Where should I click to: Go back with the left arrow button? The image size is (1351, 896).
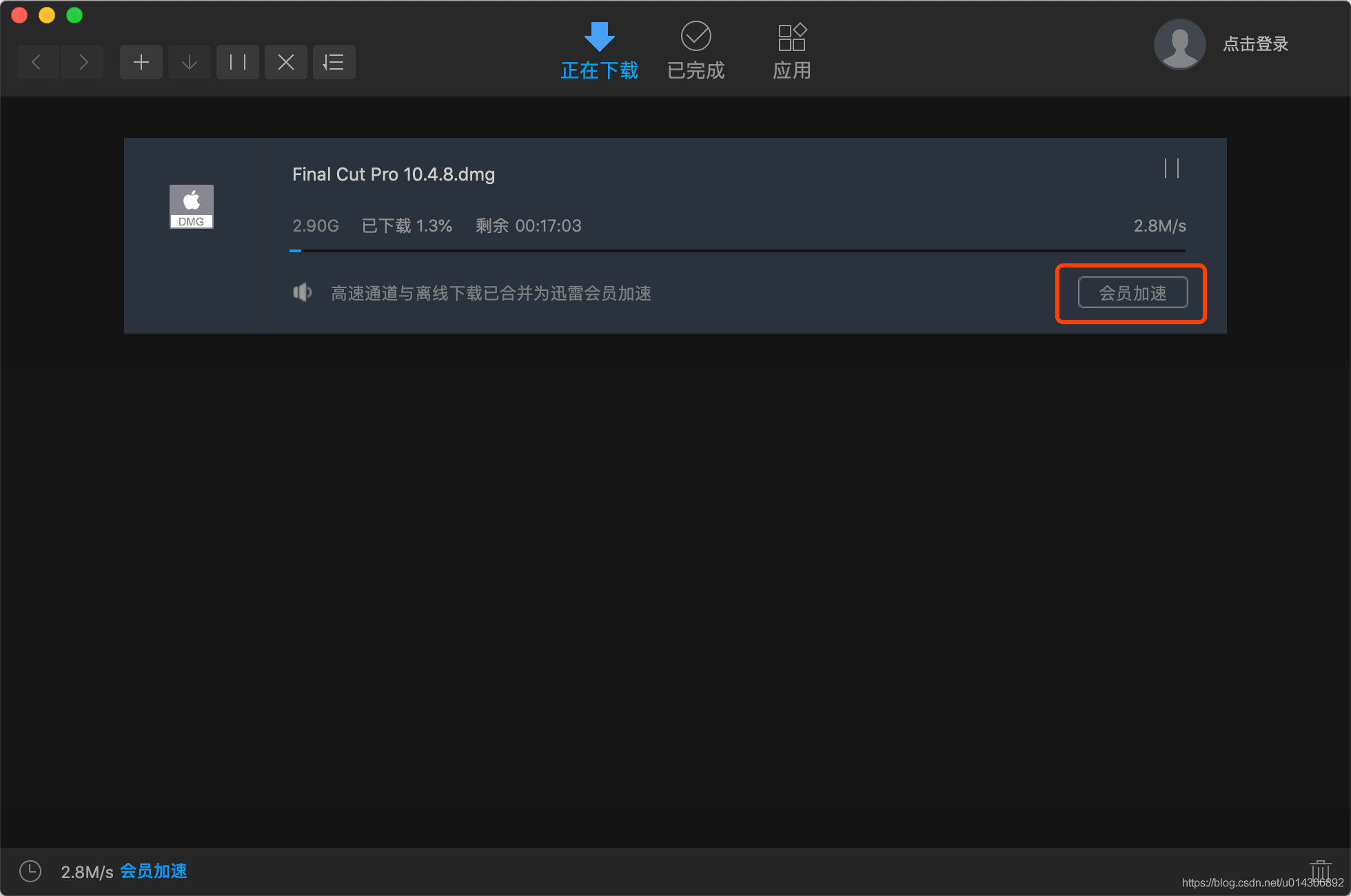(x=38, y=62)
